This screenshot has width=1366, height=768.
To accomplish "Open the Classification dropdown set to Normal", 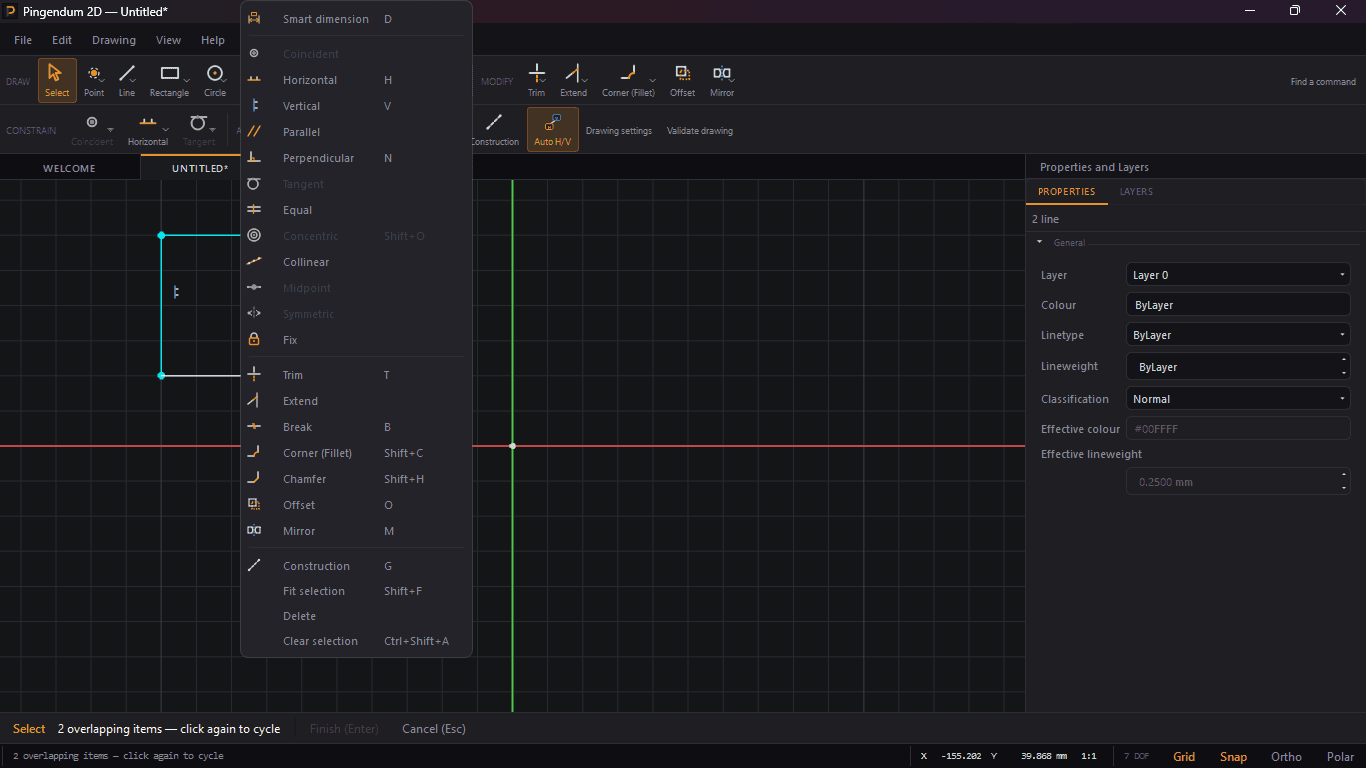I will click(1238, 399).
